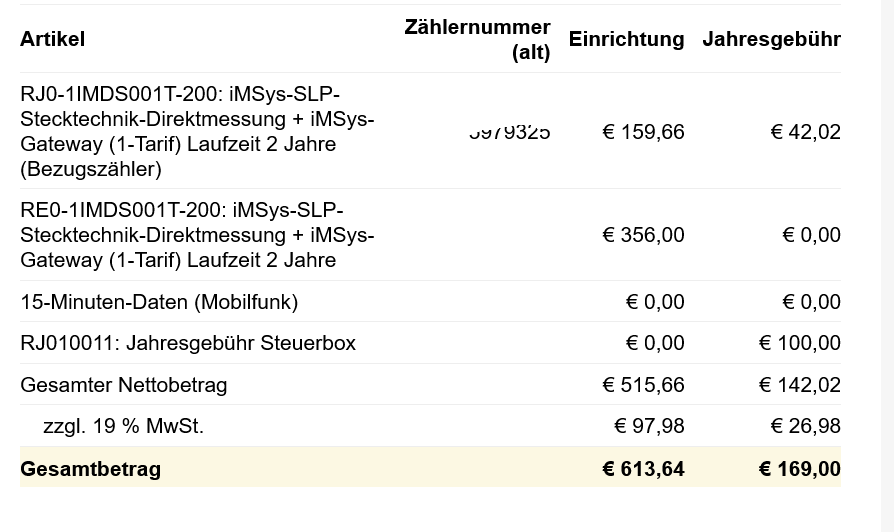Select the RJ010011 Jahresgebühr Steuerbox entry

tap(188, 343)
